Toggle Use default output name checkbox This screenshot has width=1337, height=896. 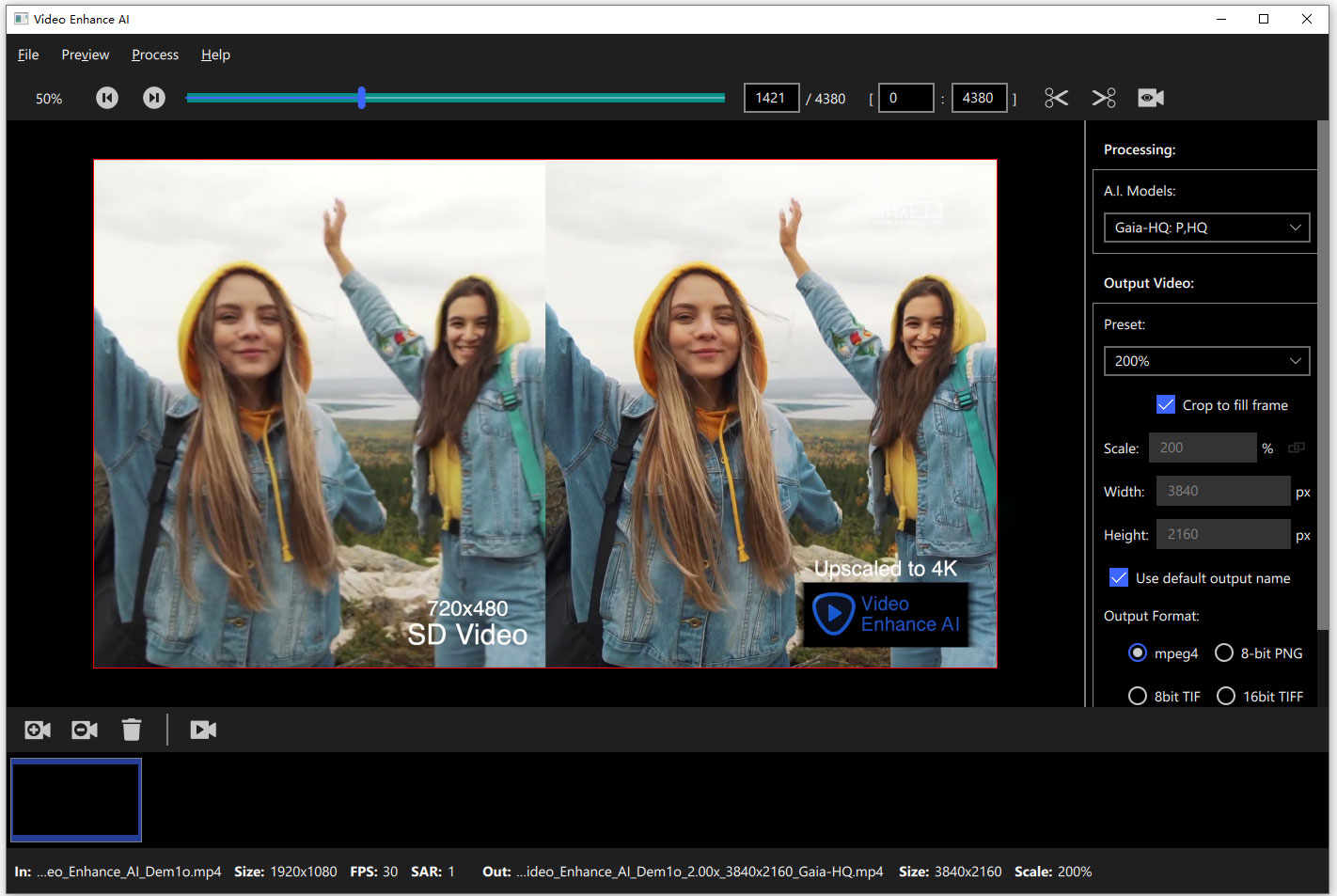point(1119,577)
